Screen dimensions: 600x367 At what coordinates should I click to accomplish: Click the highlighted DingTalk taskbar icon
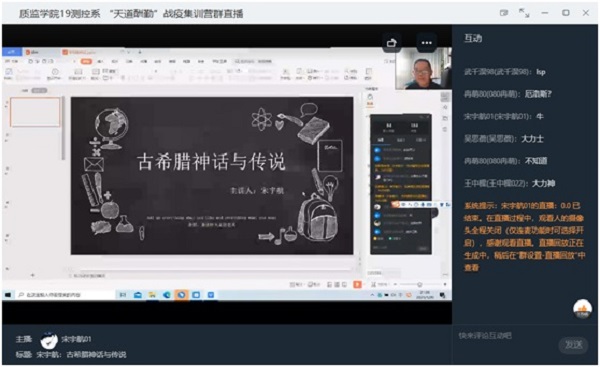181,295
